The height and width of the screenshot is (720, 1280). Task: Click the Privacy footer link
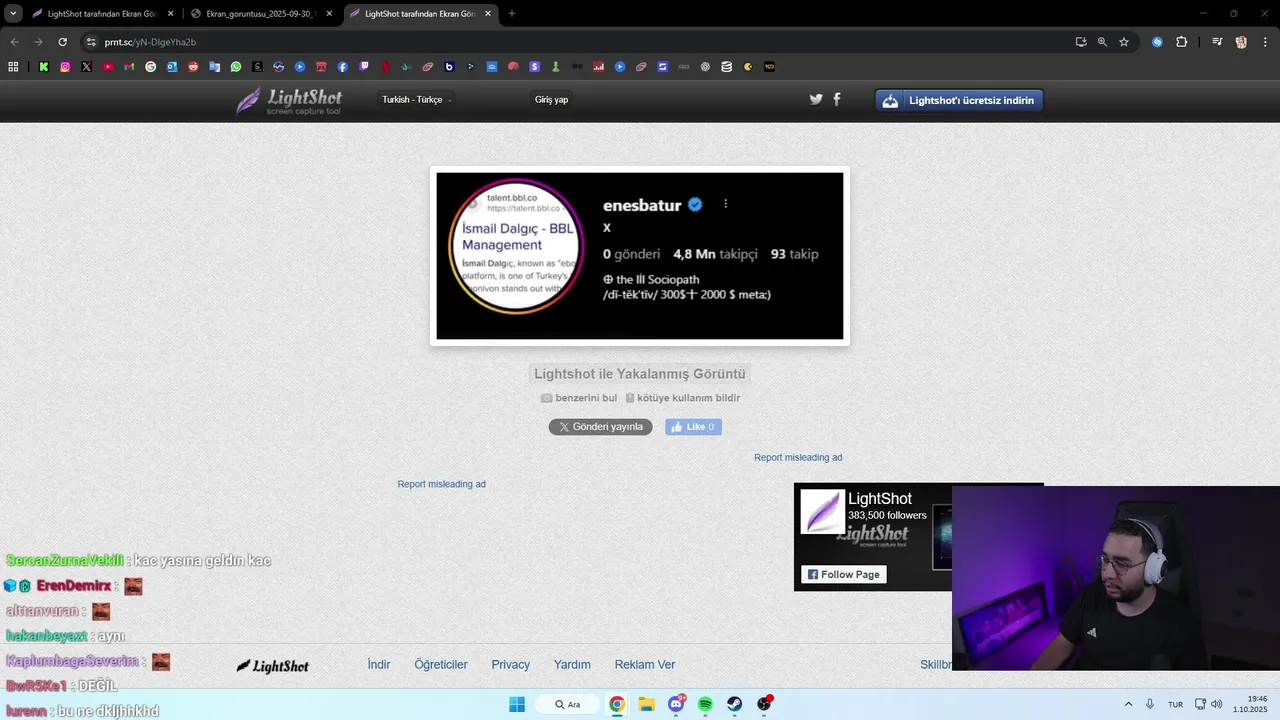pos(510,665)
